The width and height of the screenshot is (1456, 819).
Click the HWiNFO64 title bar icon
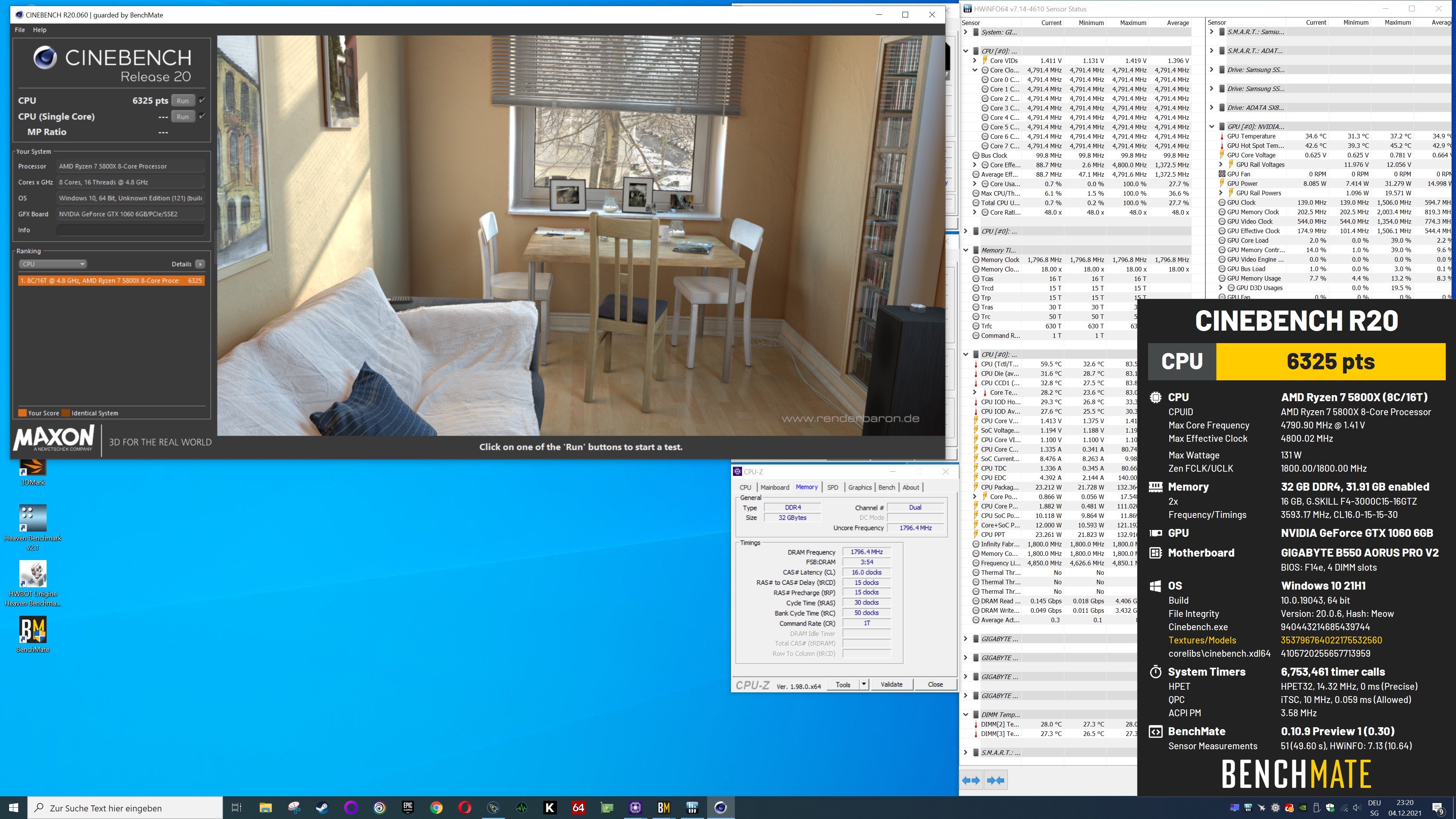click(967, 8)
